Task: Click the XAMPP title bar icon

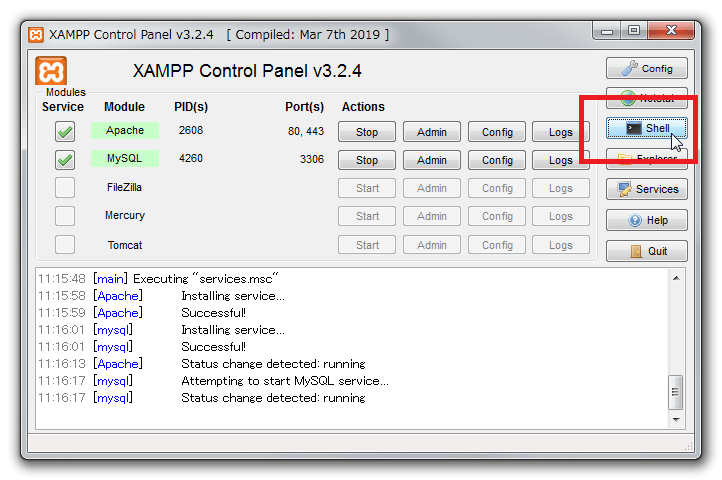Action: tap(36, 34)
